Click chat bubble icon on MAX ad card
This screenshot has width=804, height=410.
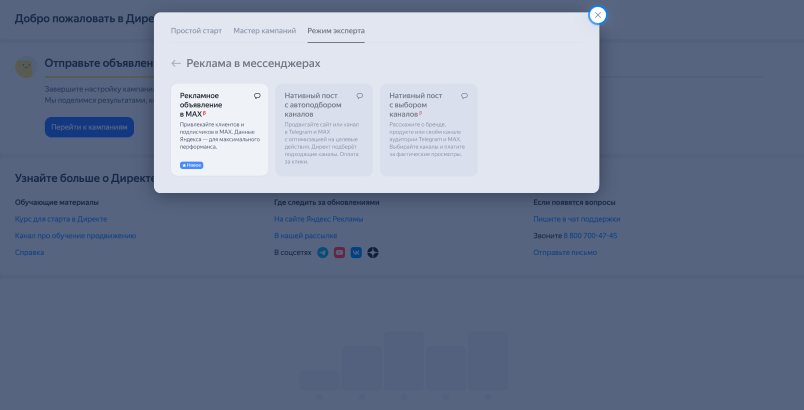pos(257,96)
